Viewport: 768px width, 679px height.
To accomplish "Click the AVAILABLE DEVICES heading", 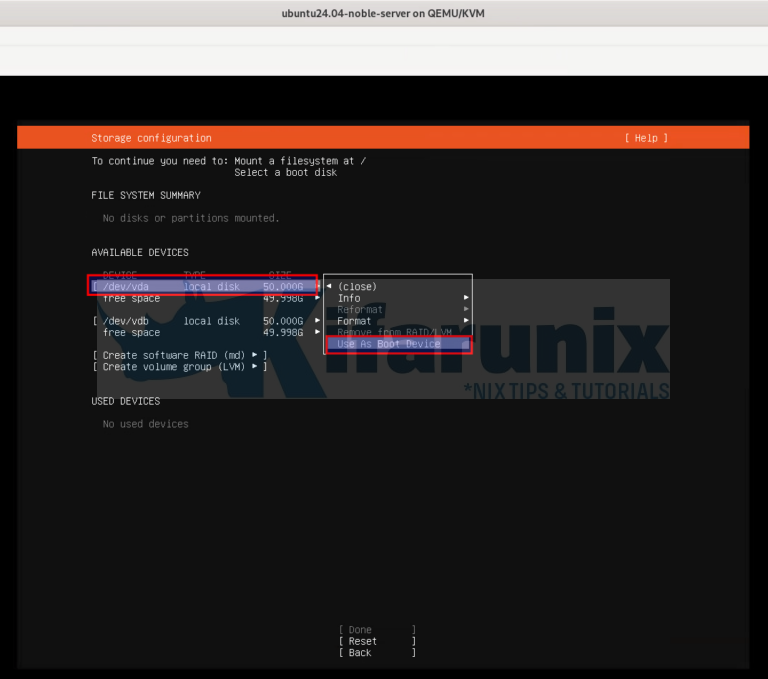I will click(140, 253).
